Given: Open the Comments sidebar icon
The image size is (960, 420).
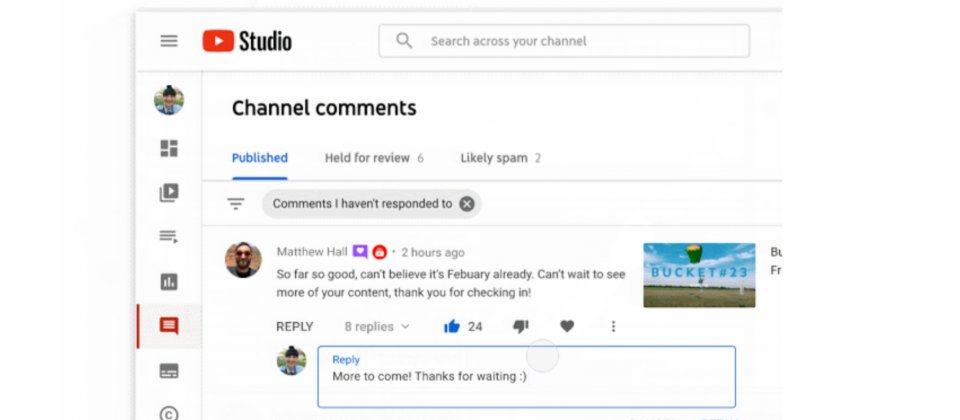Looking at the screenshot, I should coord(169,326).
